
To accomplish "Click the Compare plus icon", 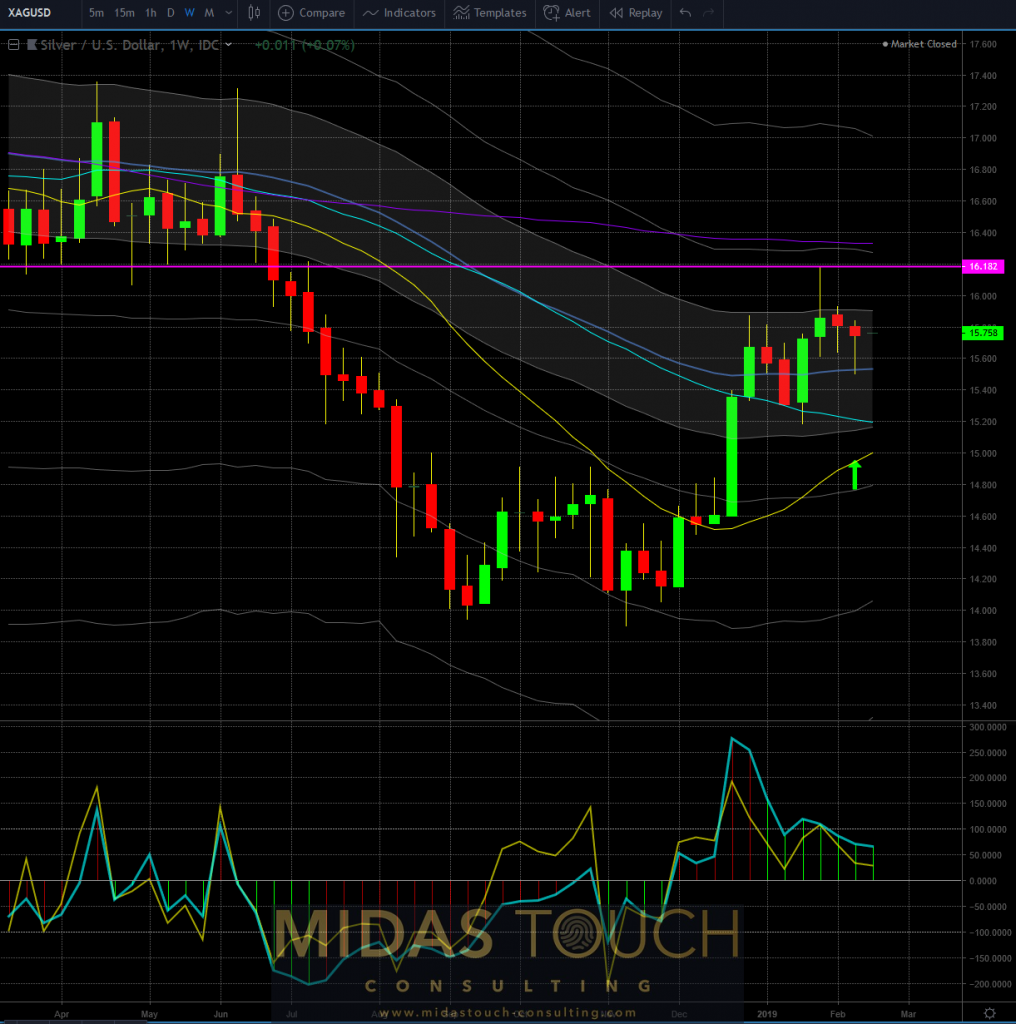I will [286, 13].
